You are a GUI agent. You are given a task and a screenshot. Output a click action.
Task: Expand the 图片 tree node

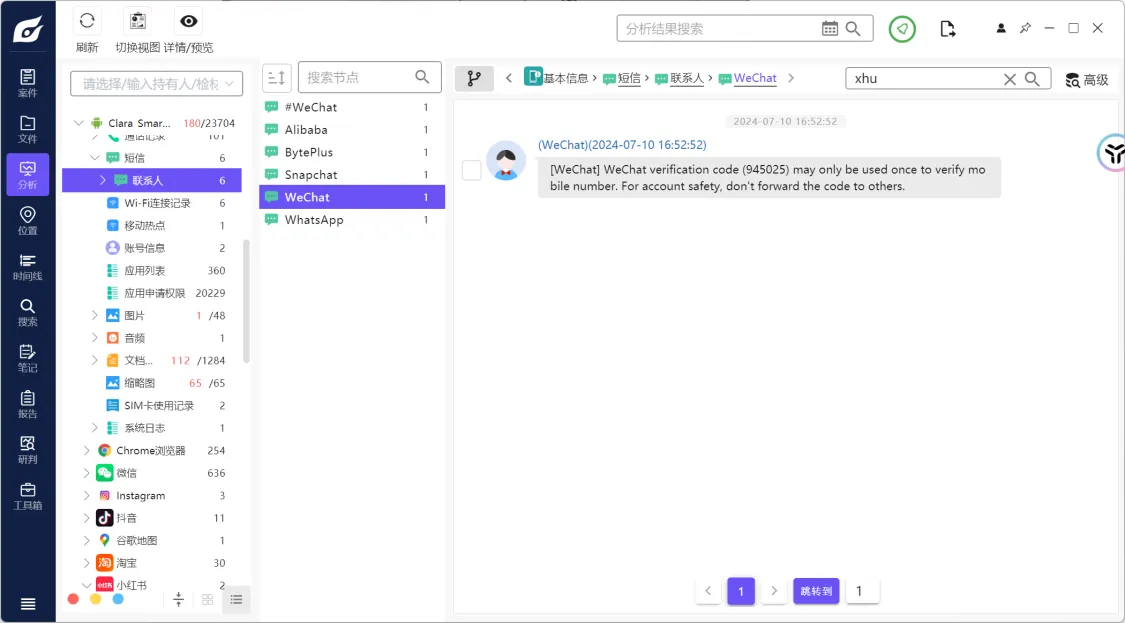pyautogui.click(x=95, y=315)
